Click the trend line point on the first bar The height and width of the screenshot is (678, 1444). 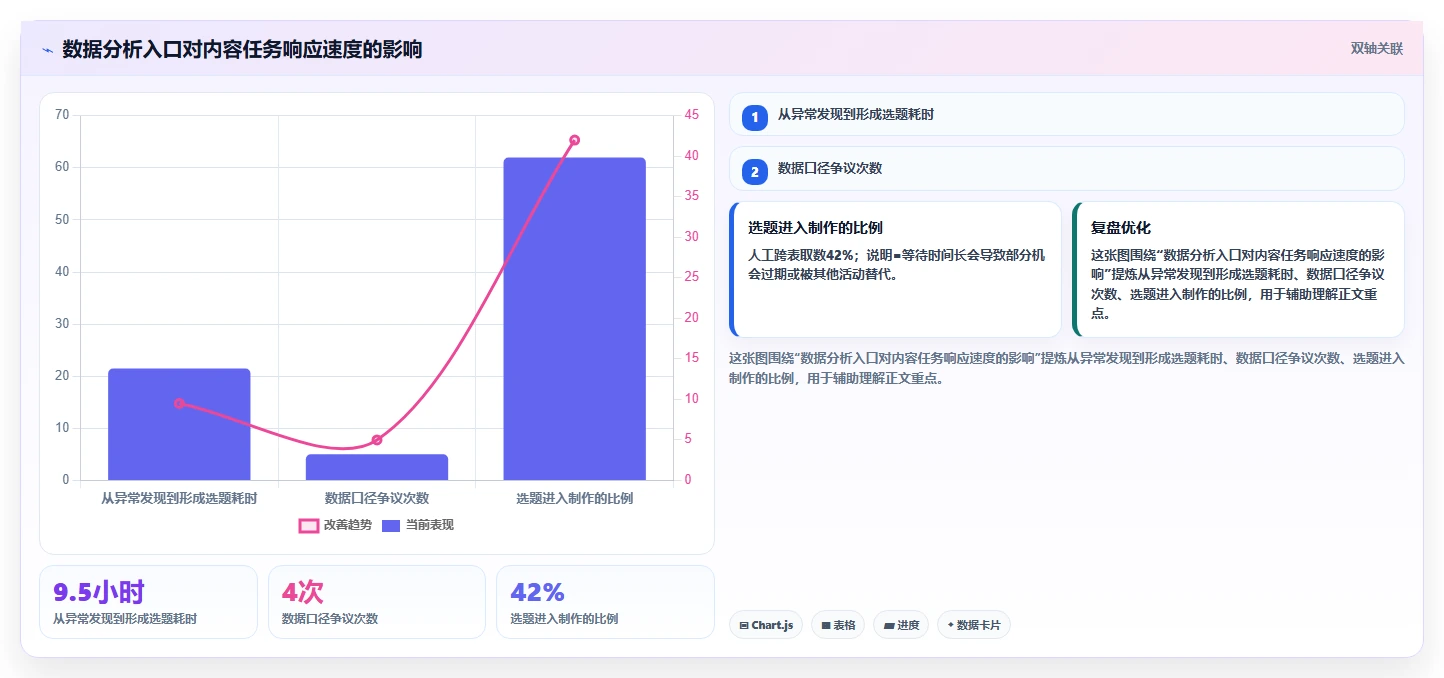click(x=179, y=403)
